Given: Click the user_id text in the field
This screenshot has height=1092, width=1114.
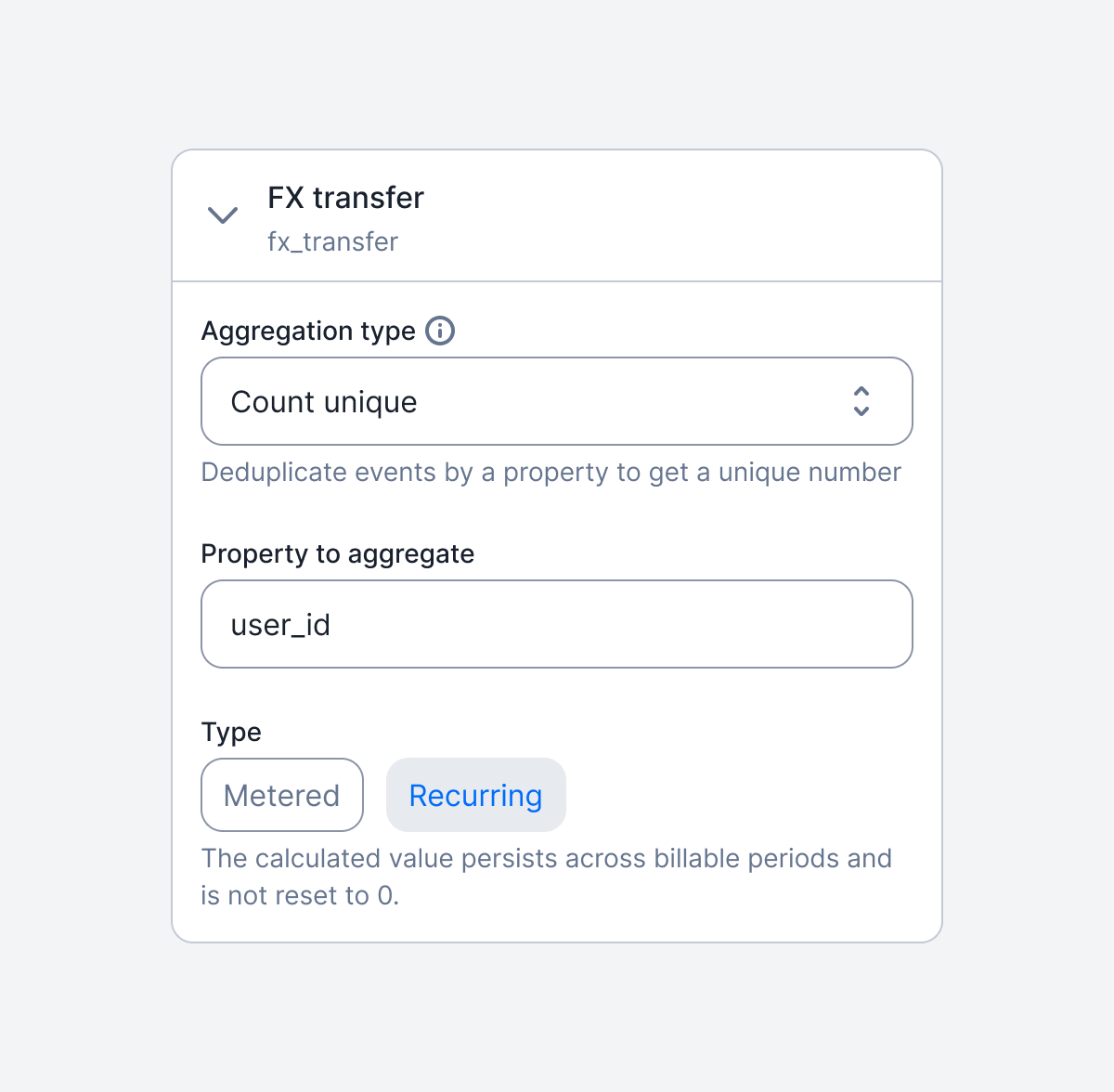Looking at the screenshot, I should (x=280, y=625).
